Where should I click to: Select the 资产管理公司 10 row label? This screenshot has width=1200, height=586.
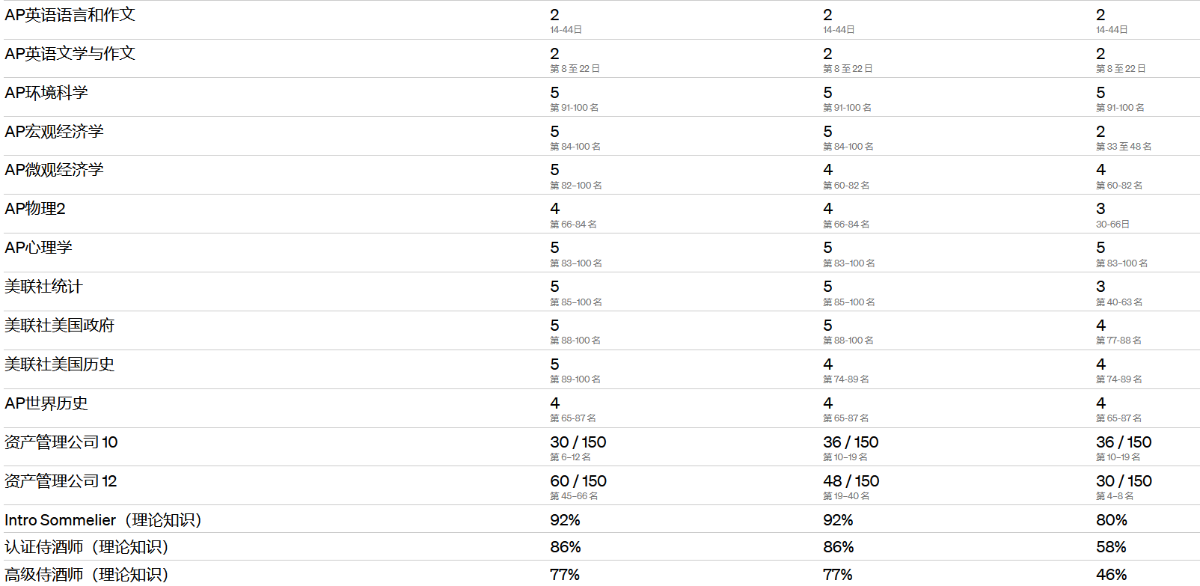61,442
